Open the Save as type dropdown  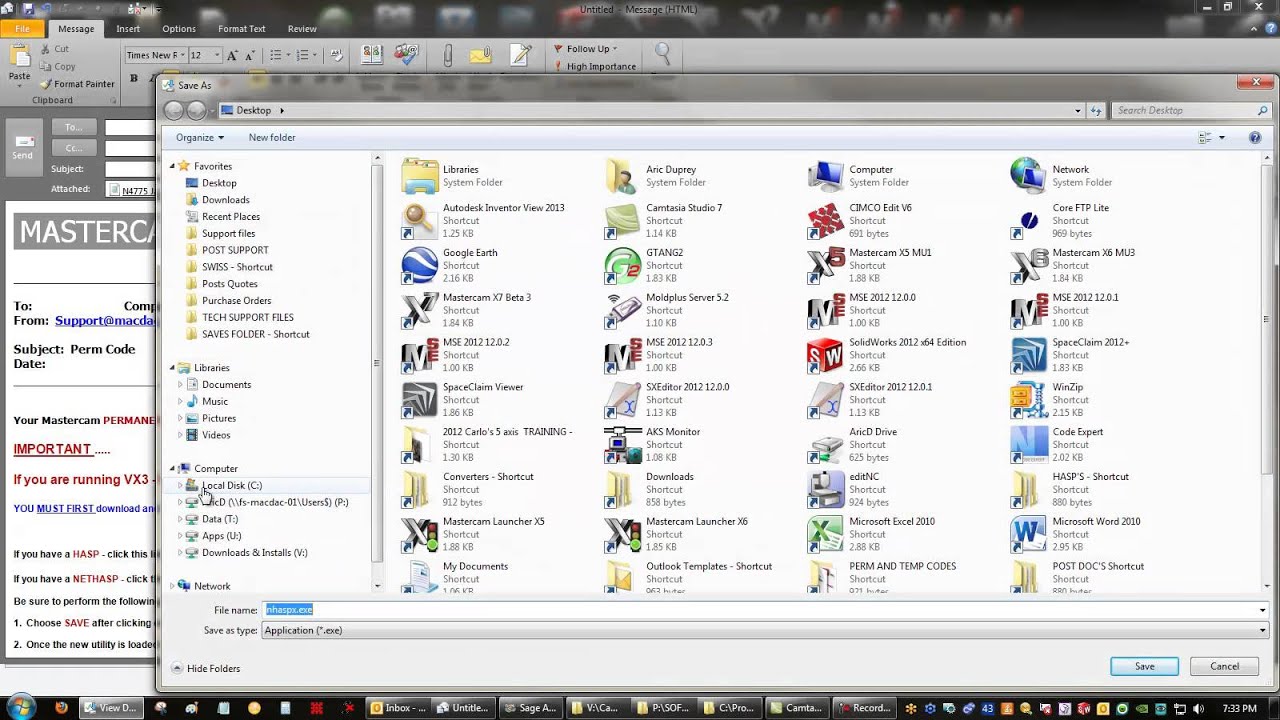(x=1262, y=630)
